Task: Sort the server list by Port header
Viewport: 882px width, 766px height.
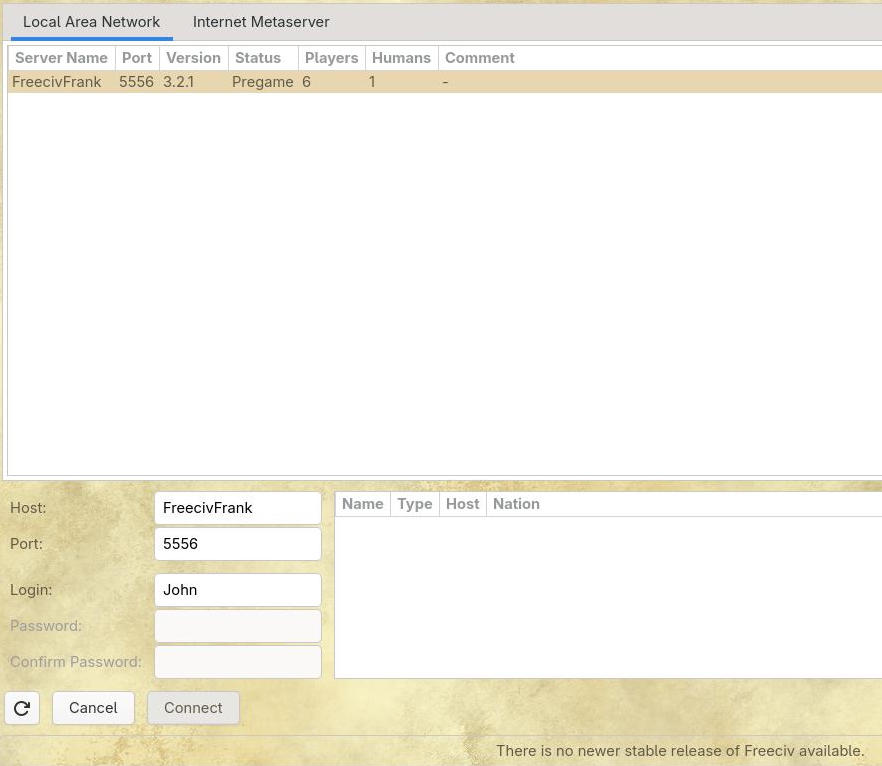Action: tap(137, 58)
